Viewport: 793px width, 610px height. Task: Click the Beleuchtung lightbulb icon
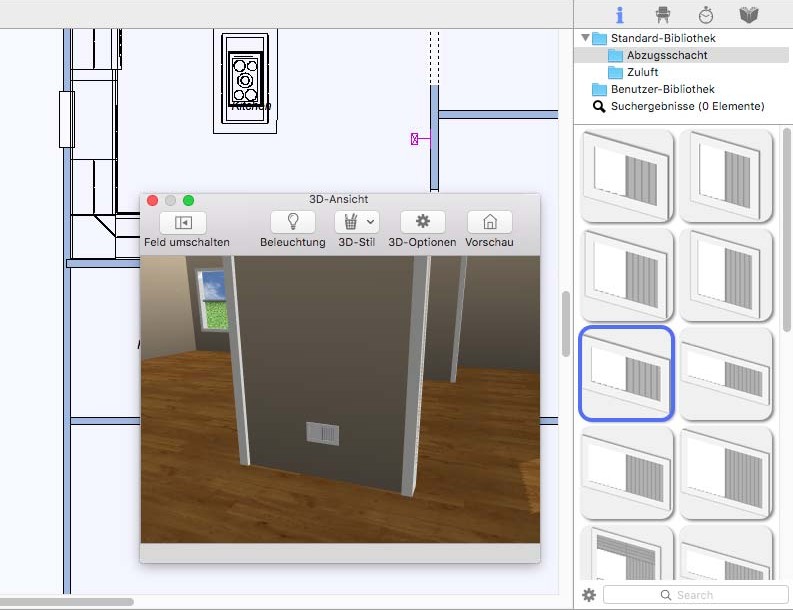(293, 222)
